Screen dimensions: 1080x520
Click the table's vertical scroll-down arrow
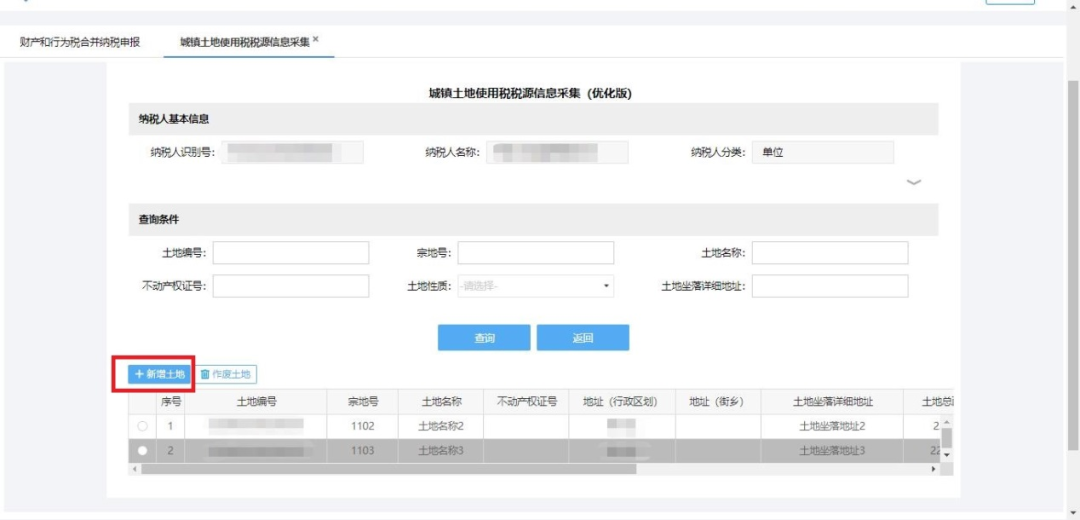947,455
